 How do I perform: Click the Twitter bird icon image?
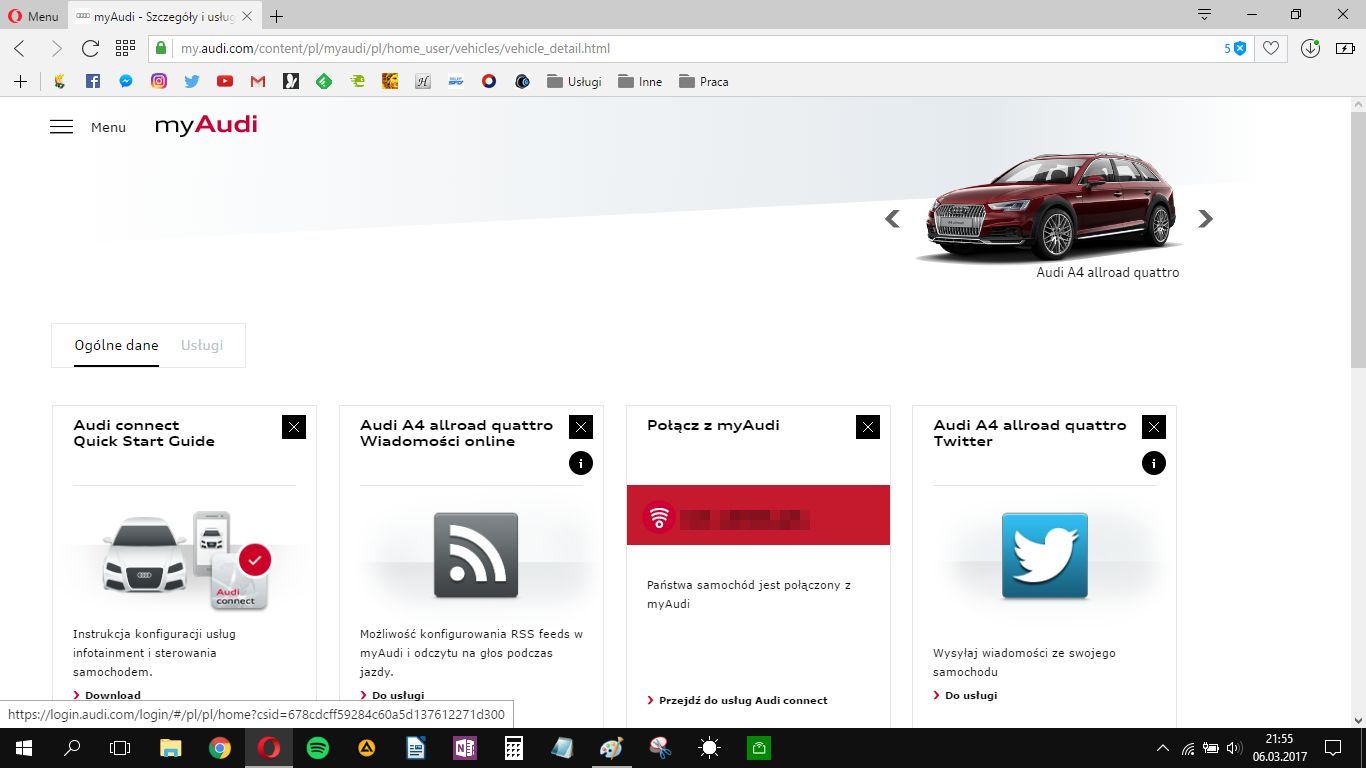[1045, 555]
